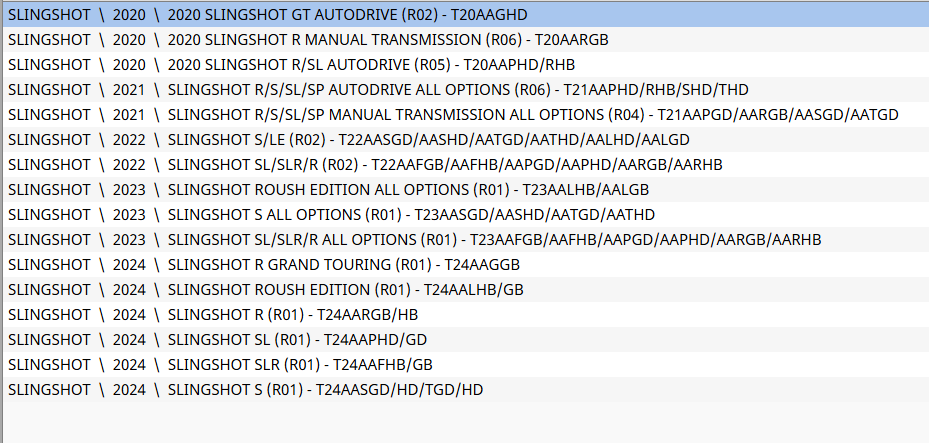
Task: Select 2023 SLINGSHOT SL/SLR/R ALL OPTIONS (R01)
Action: (466, 239)
